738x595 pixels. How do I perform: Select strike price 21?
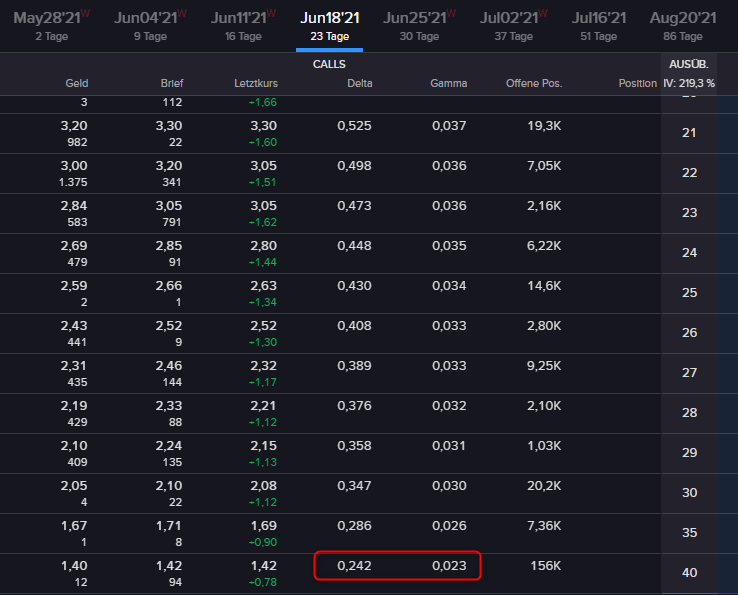(689, 133)
